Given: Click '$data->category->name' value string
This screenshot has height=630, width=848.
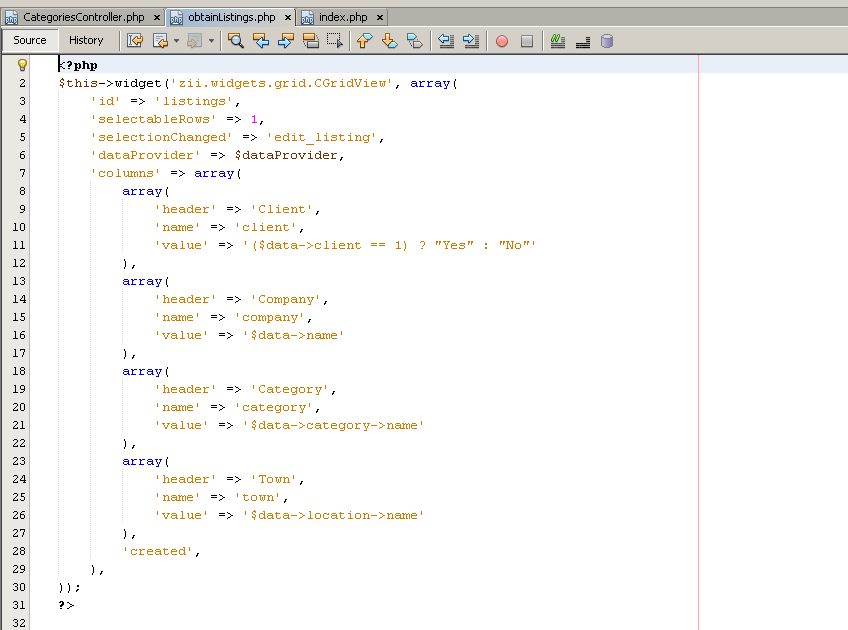Looking at the screenshot, I should (x=334, y=425).
